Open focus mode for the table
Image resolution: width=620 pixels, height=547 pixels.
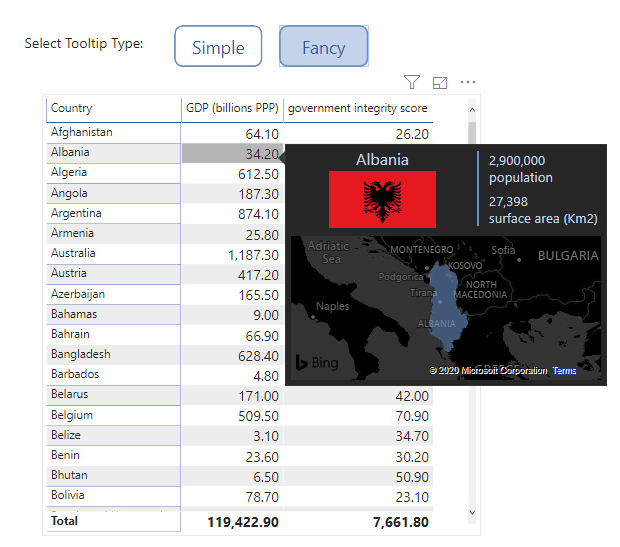[440, 82]
